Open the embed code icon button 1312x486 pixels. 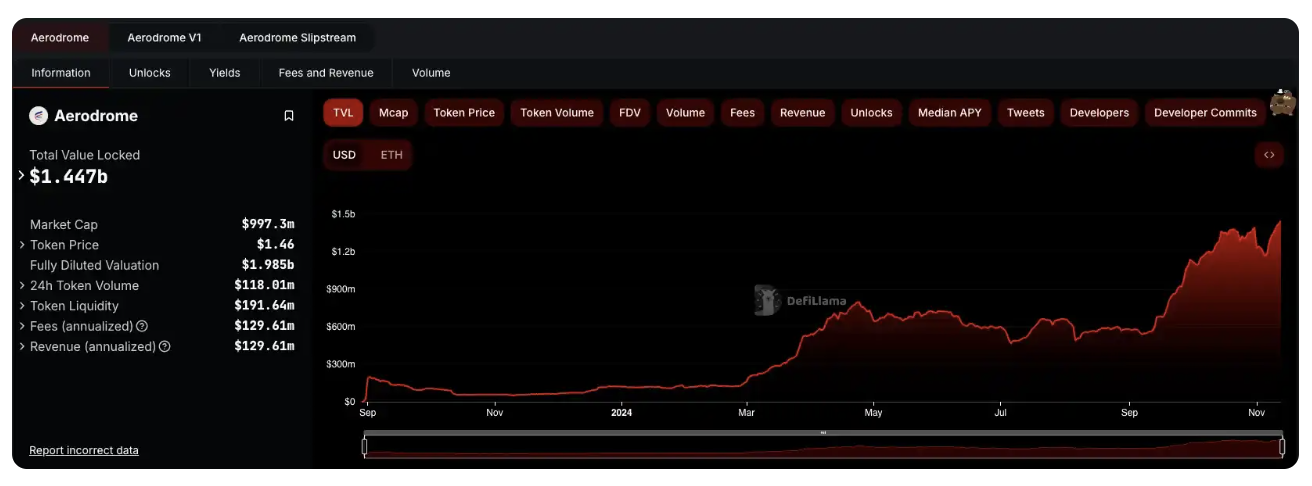point(1268,155)
